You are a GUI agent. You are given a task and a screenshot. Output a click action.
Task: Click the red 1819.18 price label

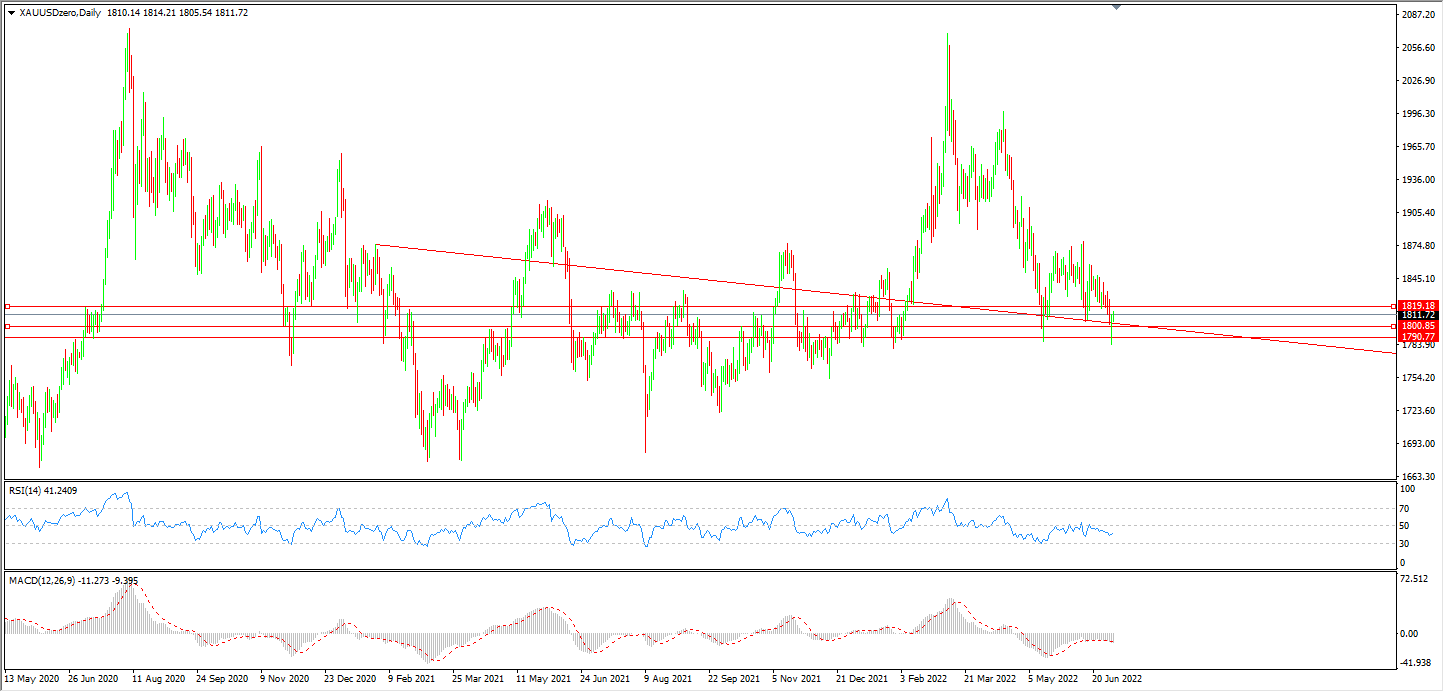point(1418,305)
